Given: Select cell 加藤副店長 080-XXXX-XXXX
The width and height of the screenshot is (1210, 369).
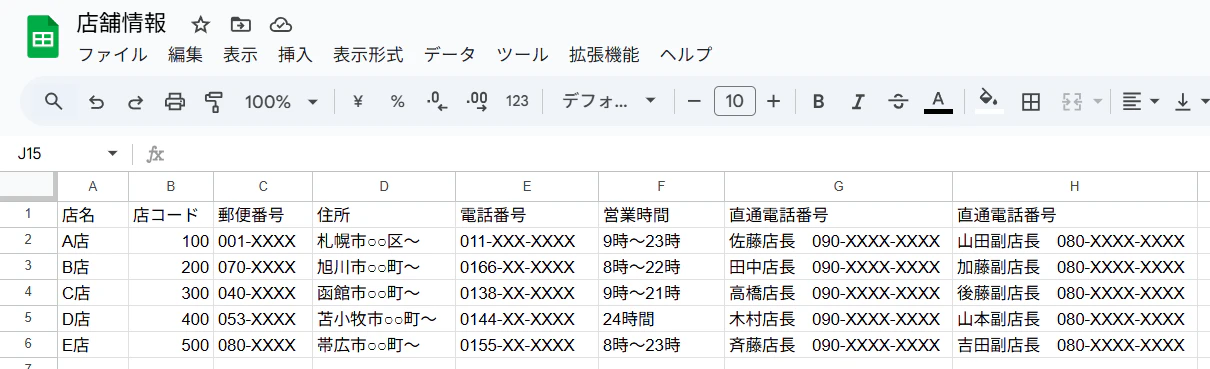Looking at the screenshot, I should 1075,266.
